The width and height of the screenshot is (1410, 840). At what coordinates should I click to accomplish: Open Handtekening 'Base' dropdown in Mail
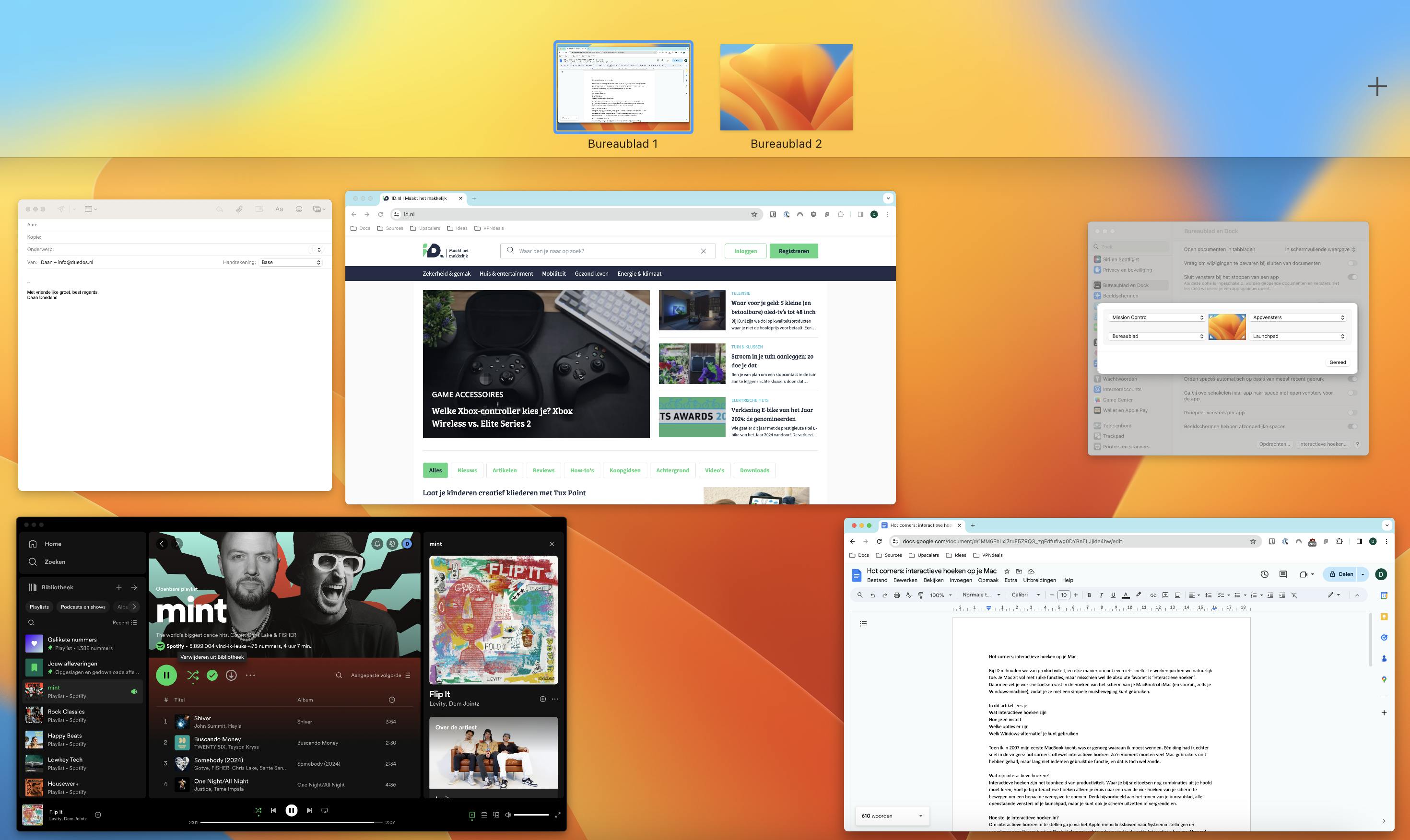tap(291, 263)
